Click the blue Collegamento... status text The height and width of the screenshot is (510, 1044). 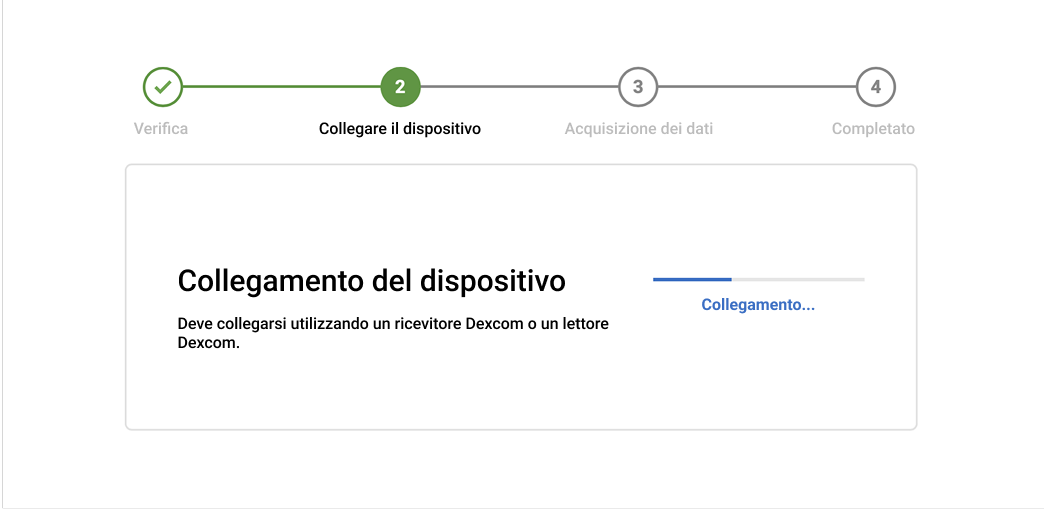[x=758, y=305]
